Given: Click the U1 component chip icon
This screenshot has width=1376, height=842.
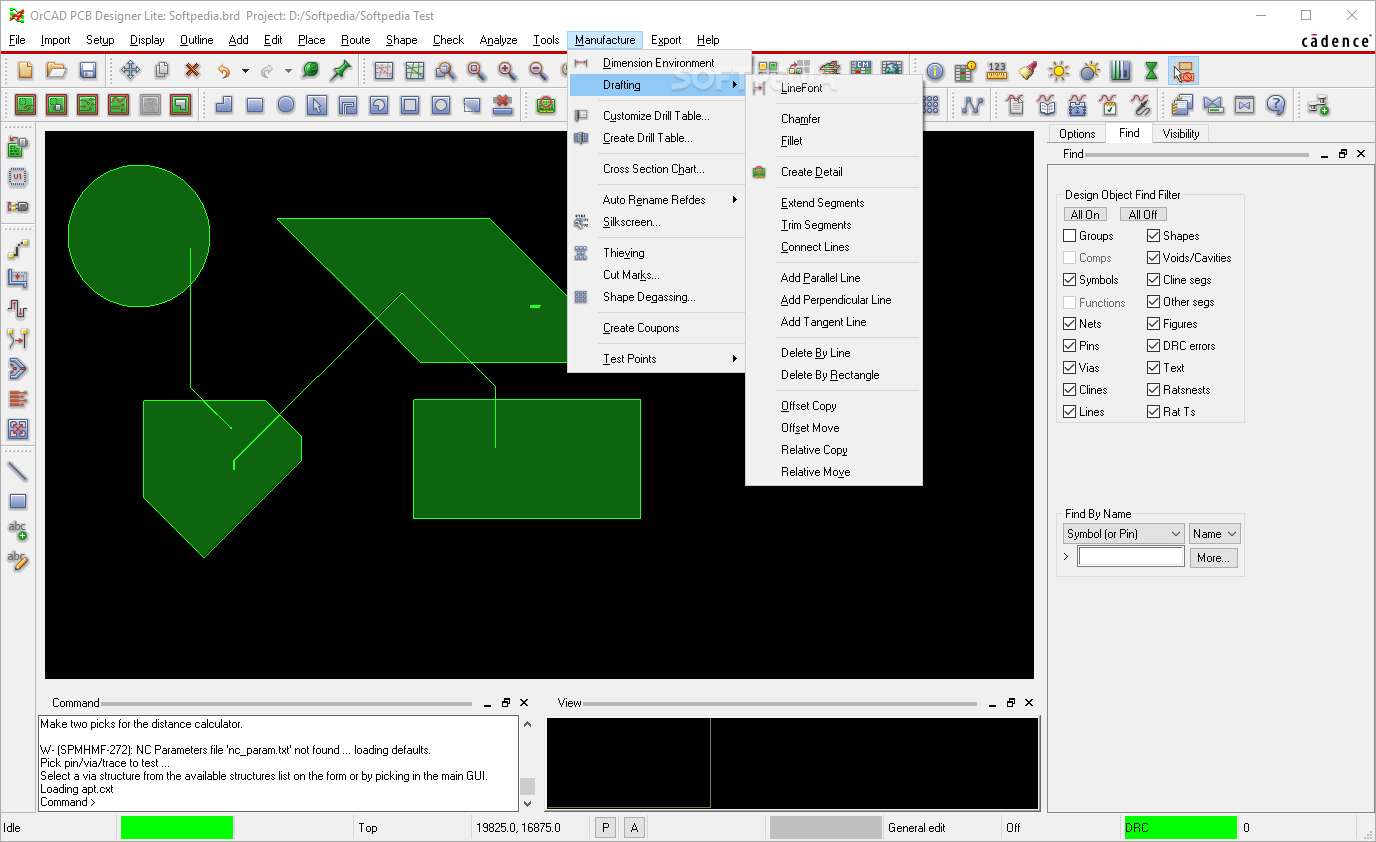Looking at the screenshot, I should [x=17, y=178].
